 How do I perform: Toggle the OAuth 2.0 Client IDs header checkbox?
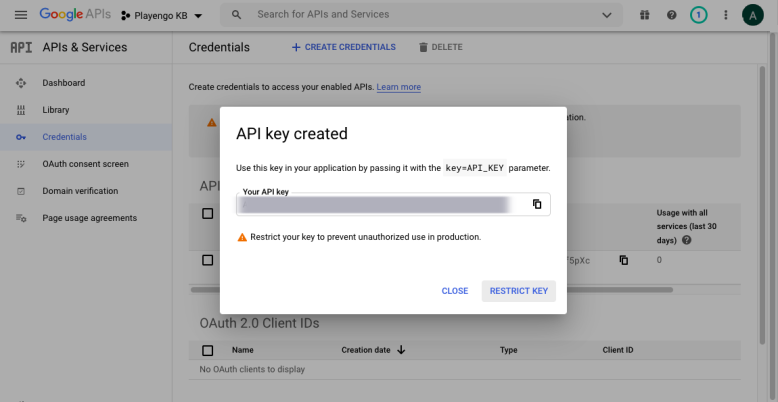[207, 350]
